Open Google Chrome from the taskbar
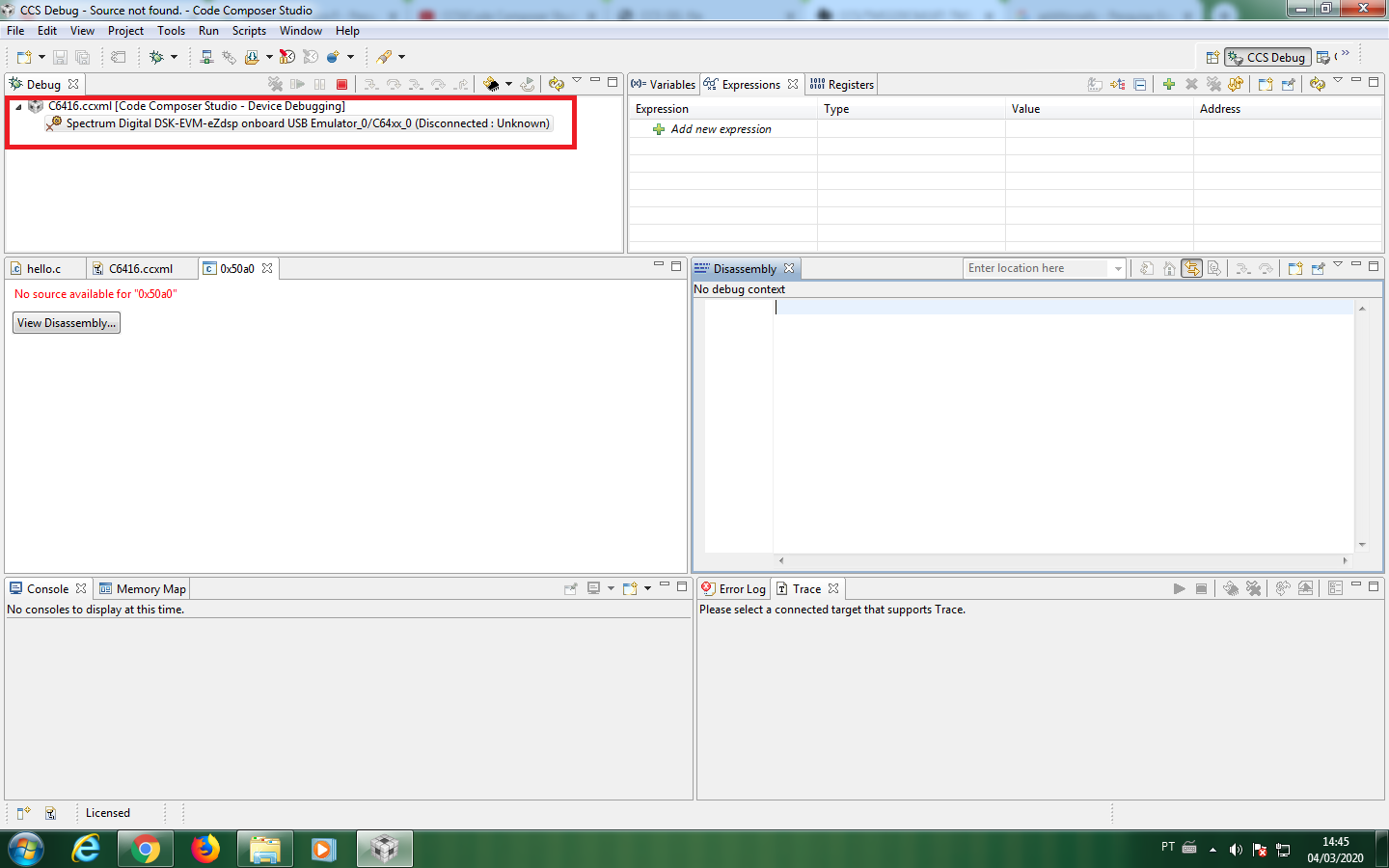1389x868 pixels. (x=146, y=849)
